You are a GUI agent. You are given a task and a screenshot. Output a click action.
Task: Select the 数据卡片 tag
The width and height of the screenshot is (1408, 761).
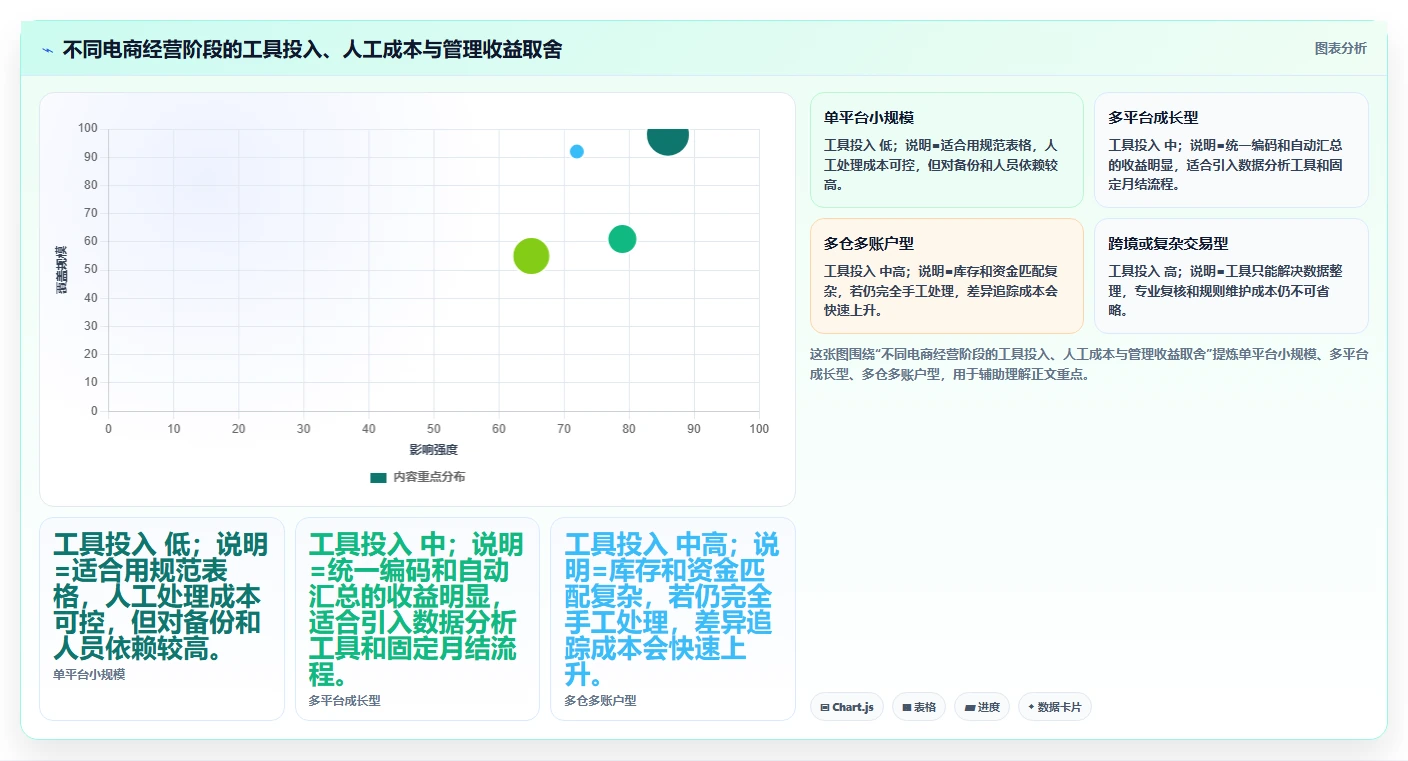pos(1054,707)
